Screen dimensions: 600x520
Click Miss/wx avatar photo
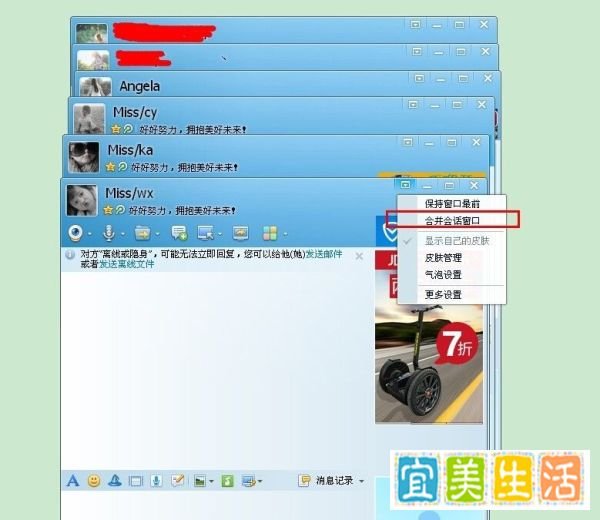[x=82, y=200]
